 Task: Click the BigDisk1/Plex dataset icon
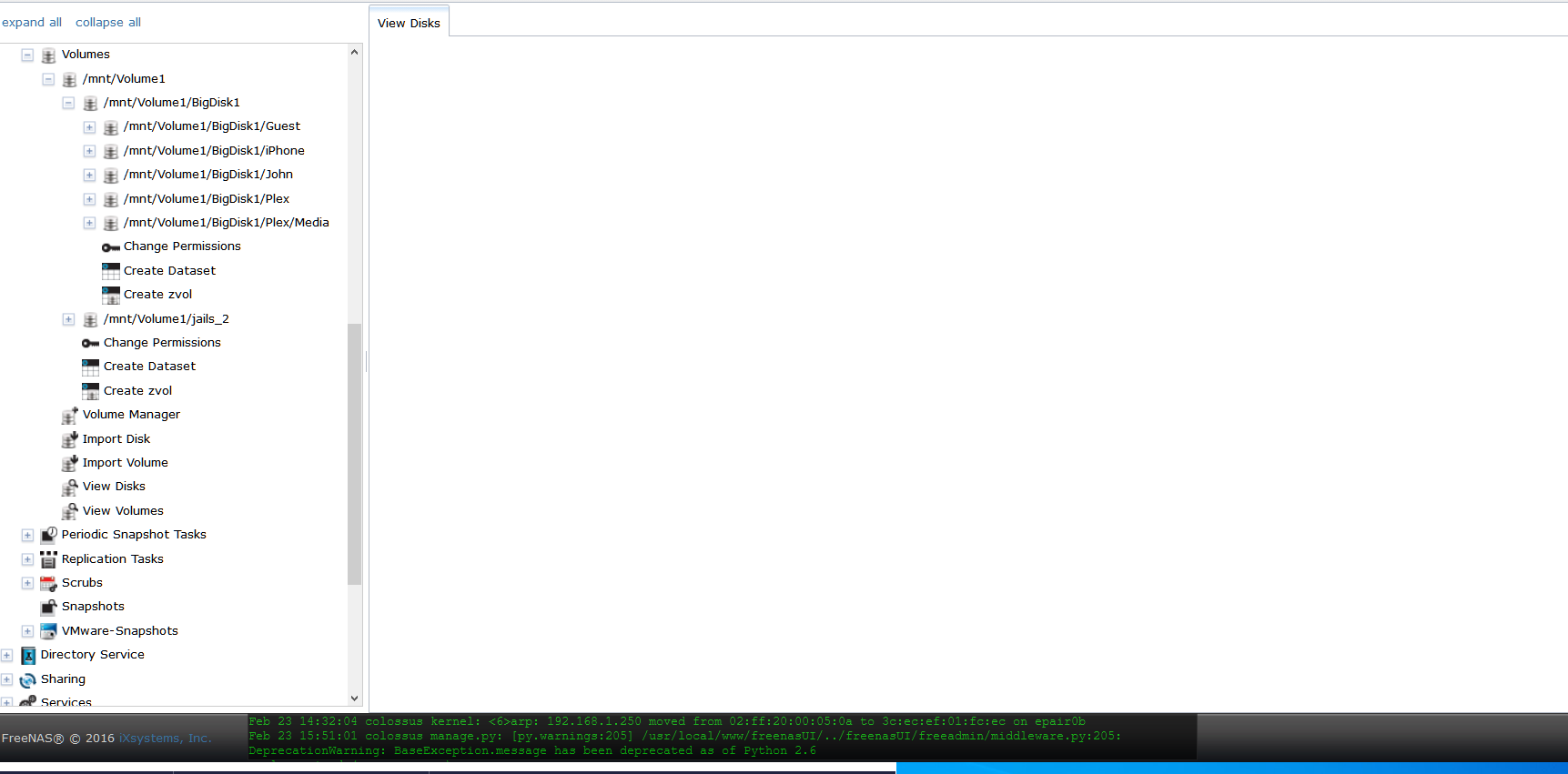111,199
